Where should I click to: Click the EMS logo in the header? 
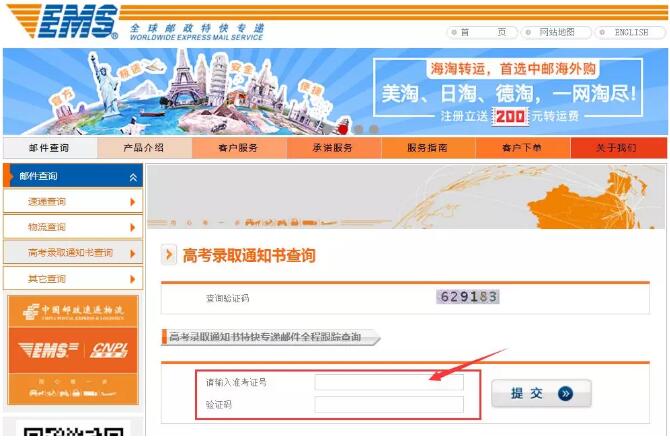pyautogui.click(x=64, y=23)
